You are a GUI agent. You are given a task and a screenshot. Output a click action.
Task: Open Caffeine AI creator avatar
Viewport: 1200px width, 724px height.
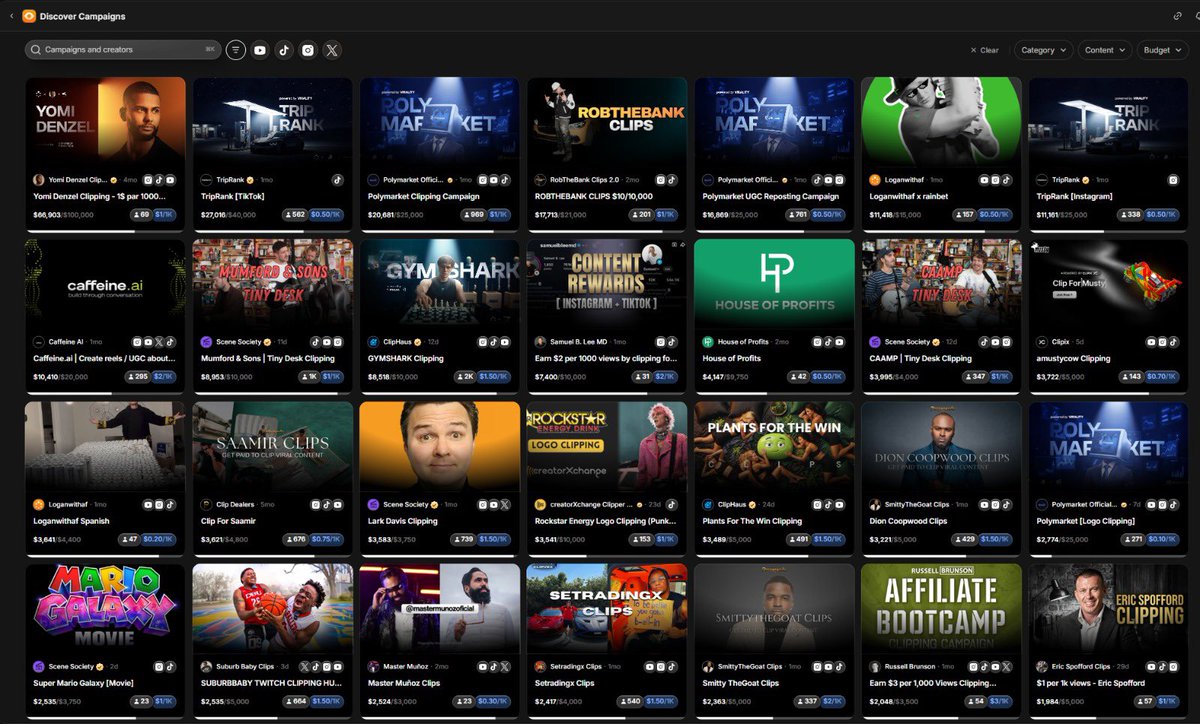tap(38, 342)
